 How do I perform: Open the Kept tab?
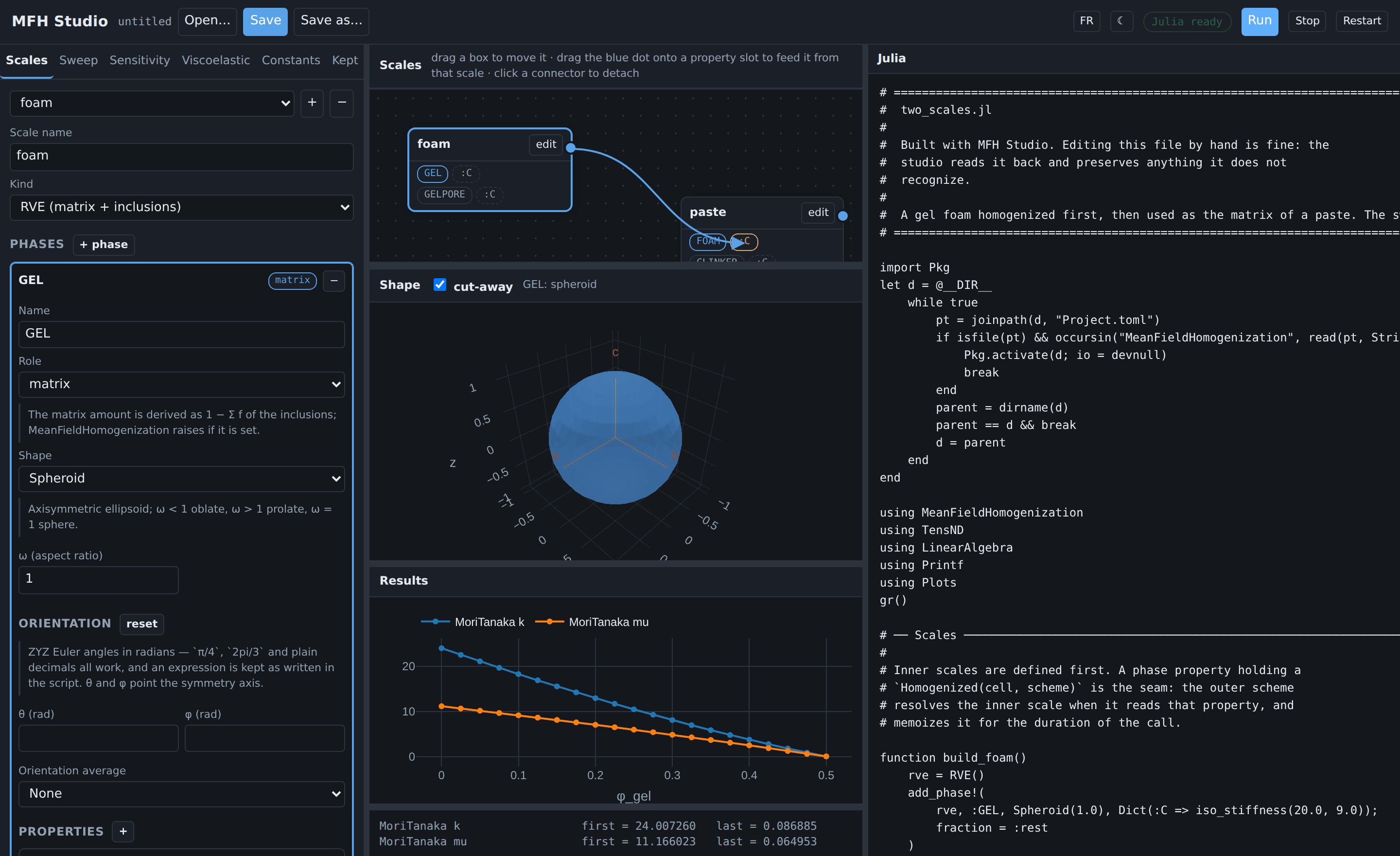344,60
